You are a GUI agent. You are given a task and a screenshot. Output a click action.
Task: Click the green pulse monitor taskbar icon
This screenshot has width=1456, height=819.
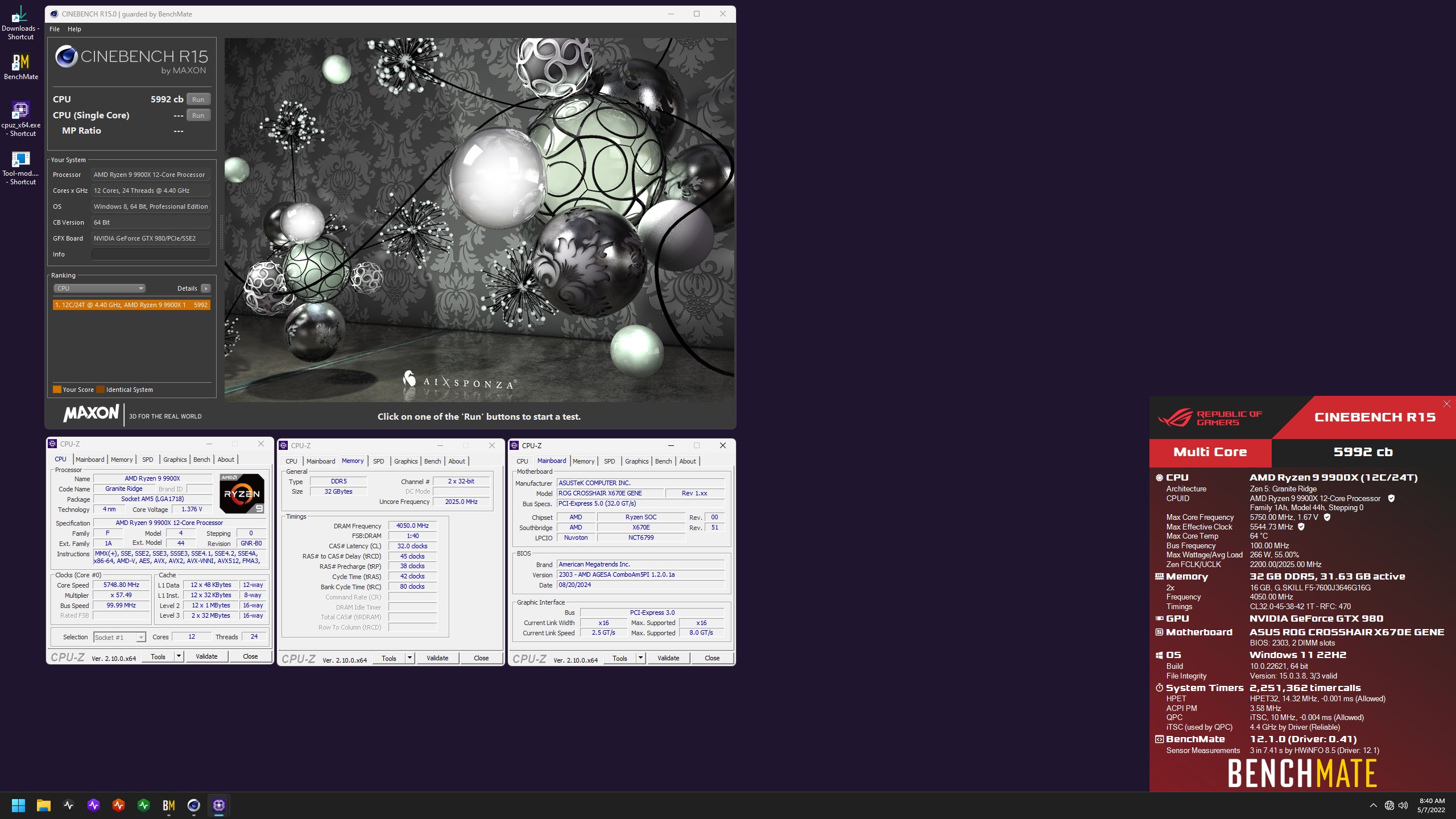click(143, 805)
